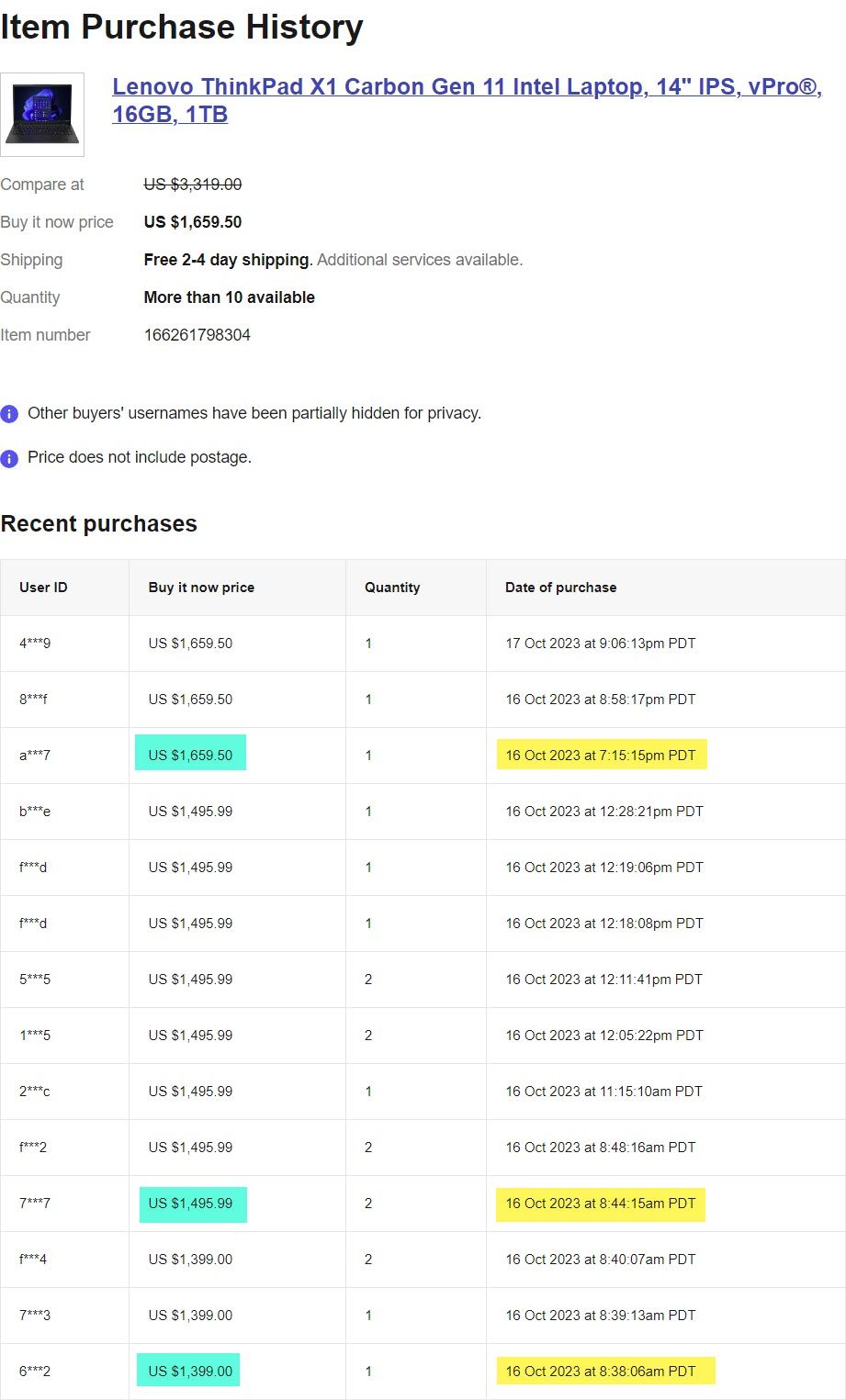Screen dimensions: 846x1400
Task: Click highlighted date 16 Oct 2023 at 7:15:15pm
Action: [602, 754]
